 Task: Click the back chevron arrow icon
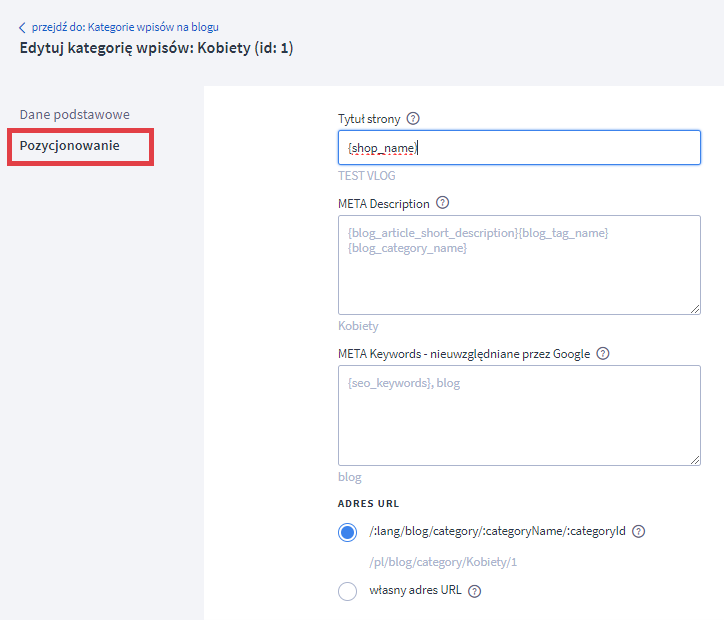[23, 27]
